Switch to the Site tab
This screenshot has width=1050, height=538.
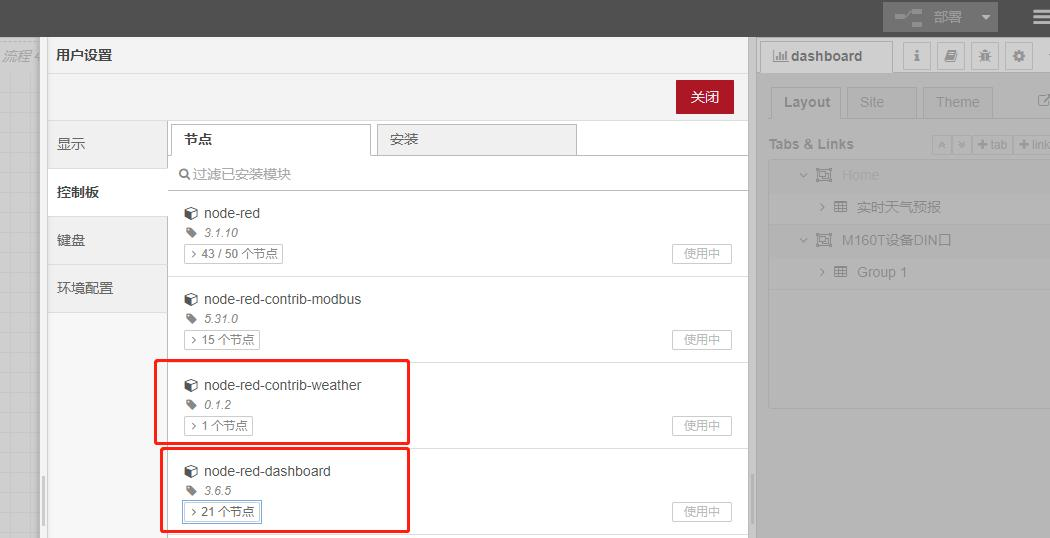click(x=882, y=103)
